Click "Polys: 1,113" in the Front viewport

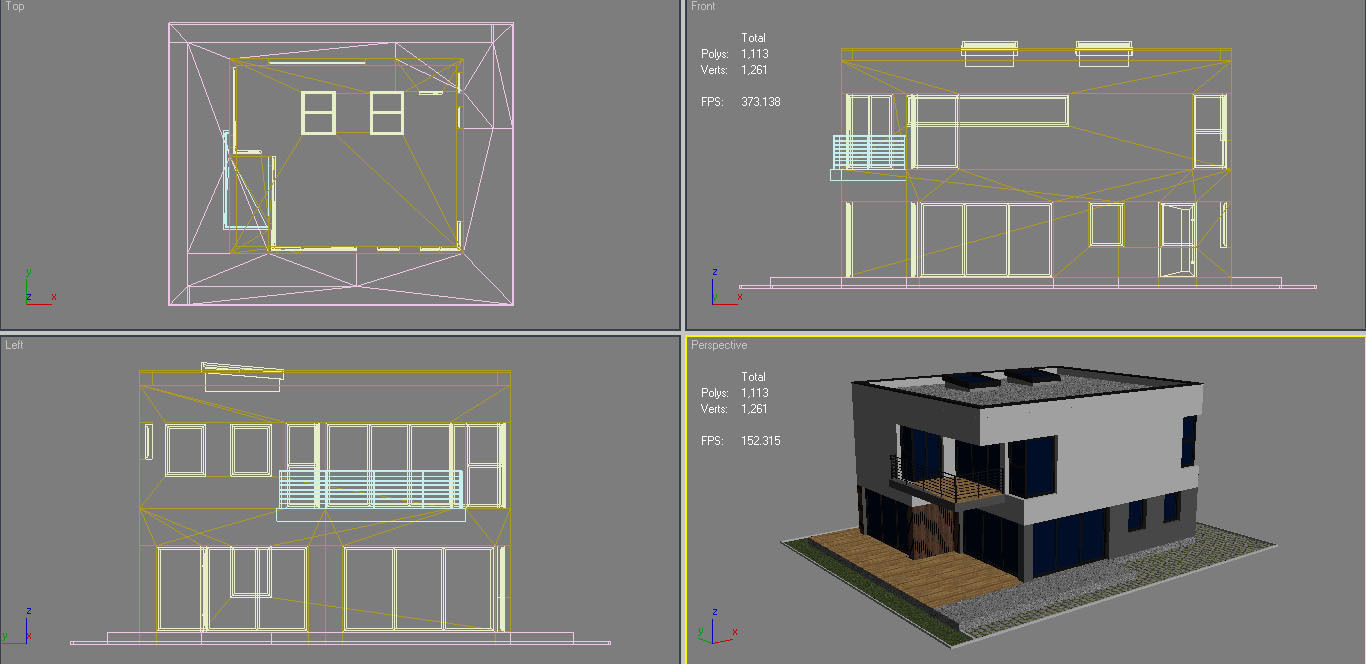[734, 54]
